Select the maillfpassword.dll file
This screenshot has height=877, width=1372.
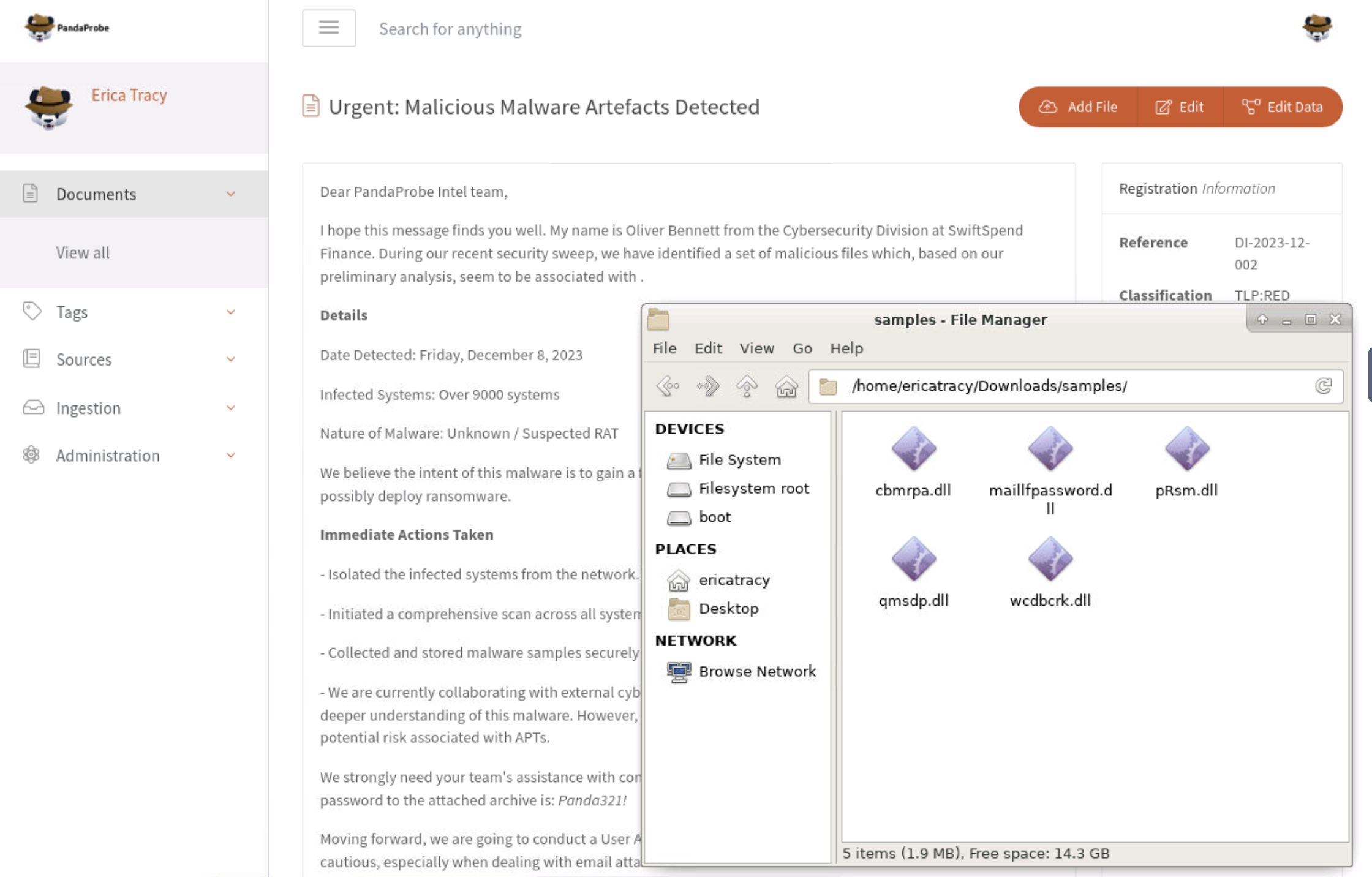pyautogui.click(x=1050, y=470)
